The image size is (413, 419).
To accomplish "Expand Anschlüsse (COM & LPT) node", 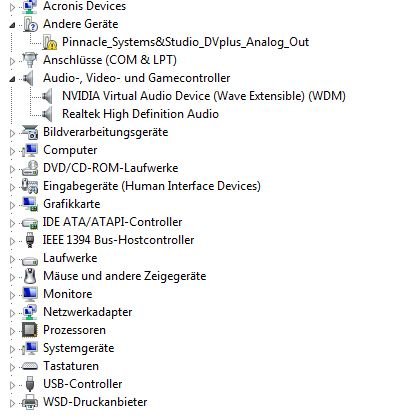I will tap(12, 61).
